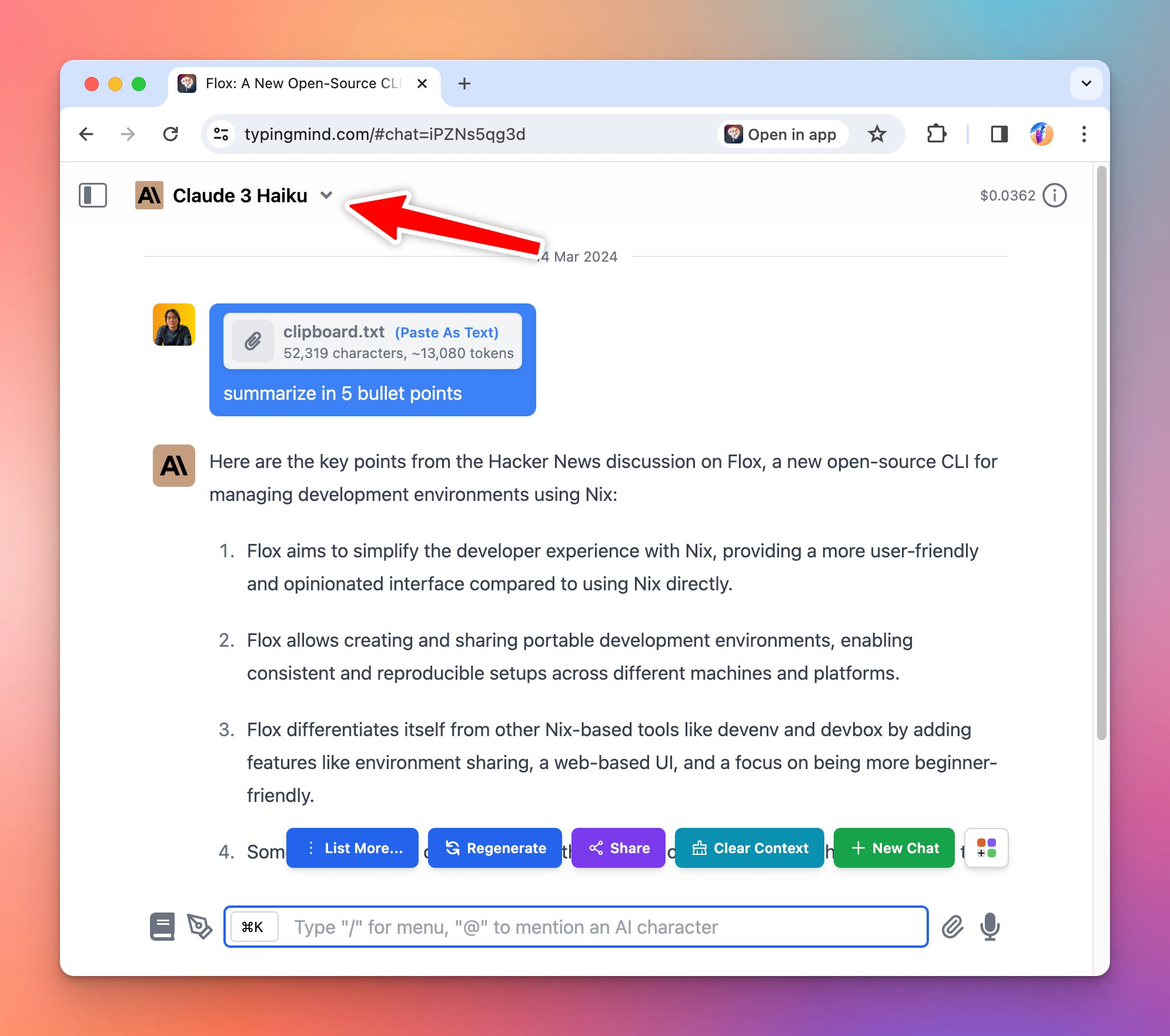
Task: Bookmark the page with the star icon
Action: point(877,134)
